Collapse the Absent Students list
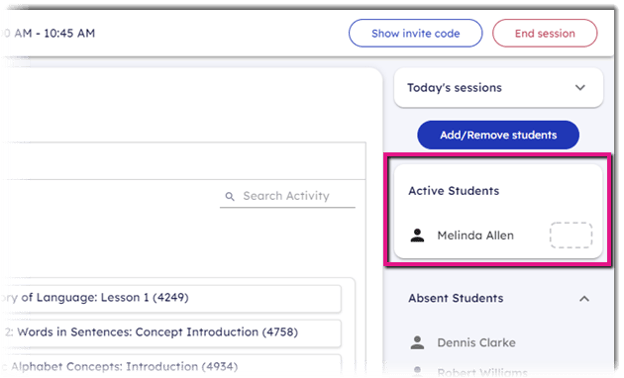The image size is (624, 378). click(584, 299)
